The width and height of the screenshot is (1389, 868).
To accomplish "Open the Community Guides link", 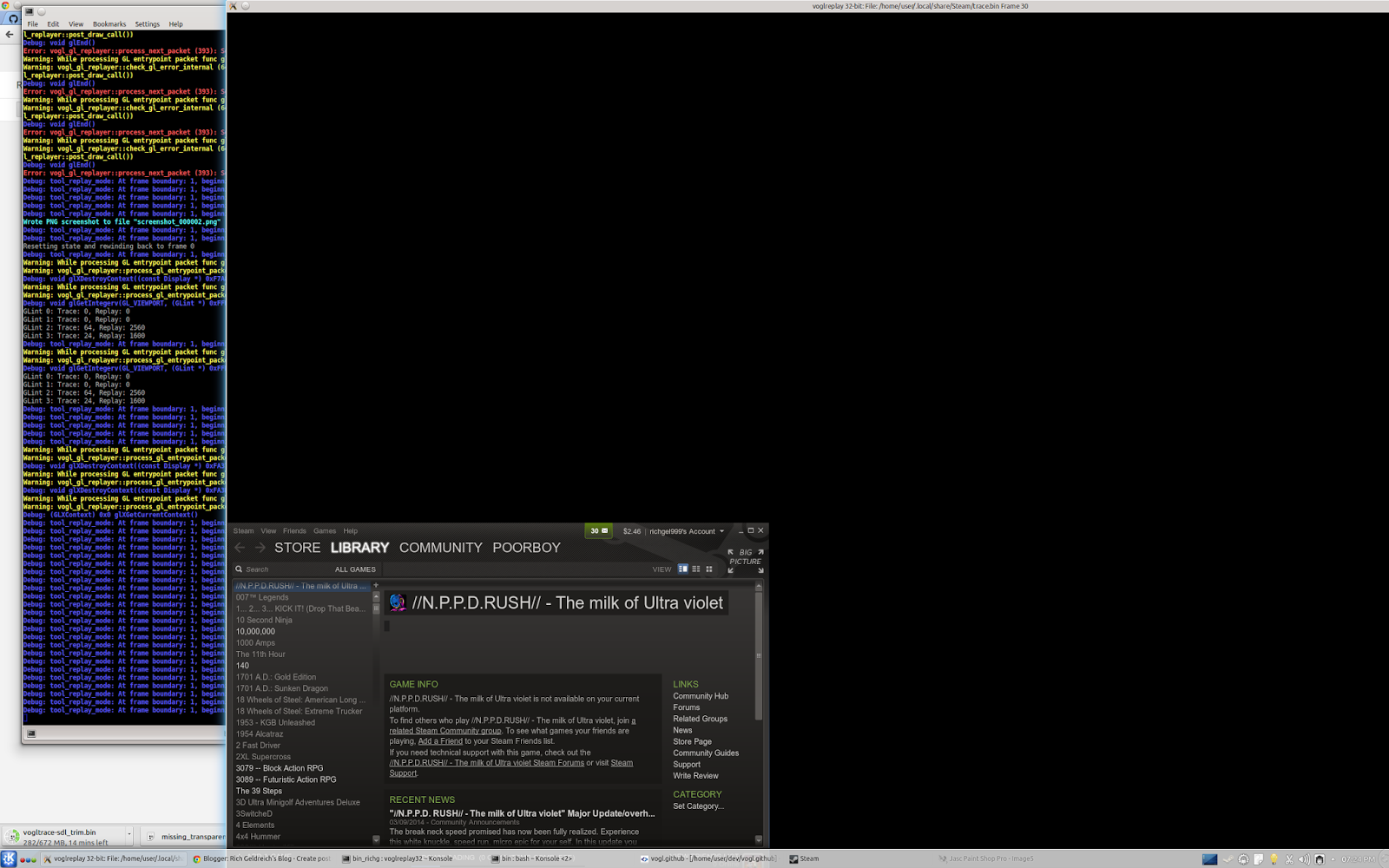I will pos(706,753).
